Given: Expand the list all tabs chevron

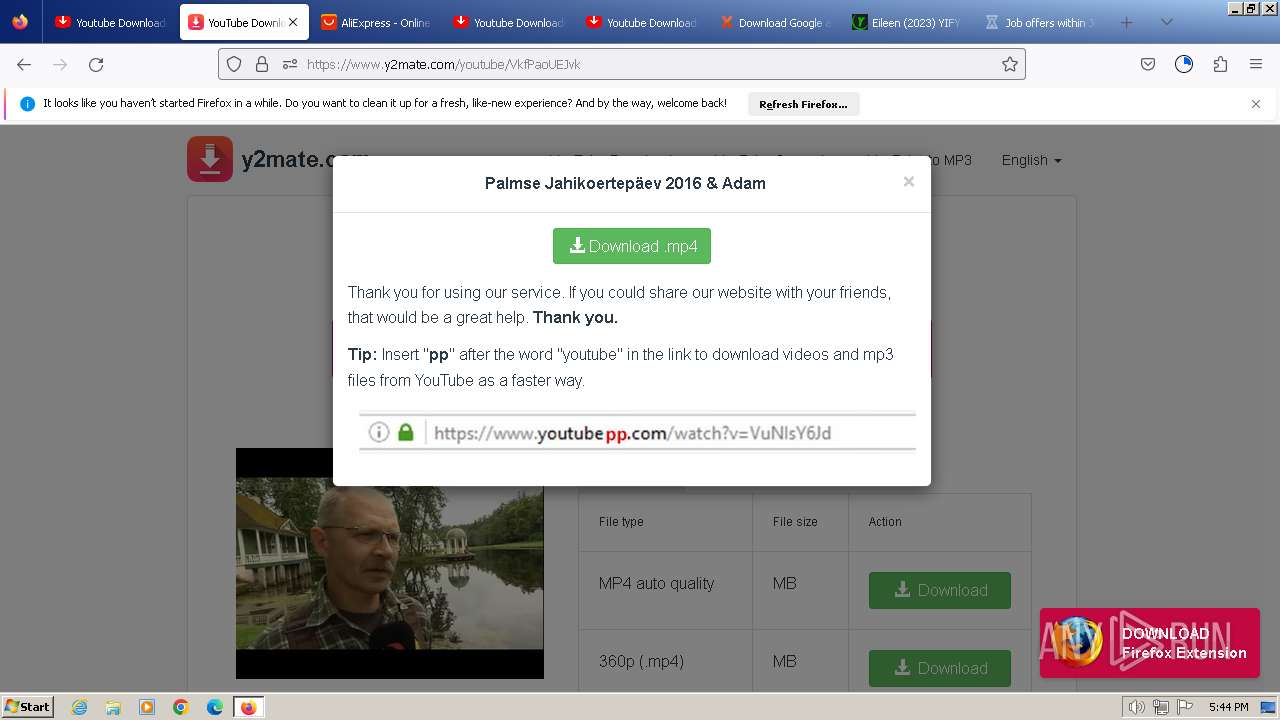Looking at the screenshot, I should pyautogui.click(x=1166, y=22).
